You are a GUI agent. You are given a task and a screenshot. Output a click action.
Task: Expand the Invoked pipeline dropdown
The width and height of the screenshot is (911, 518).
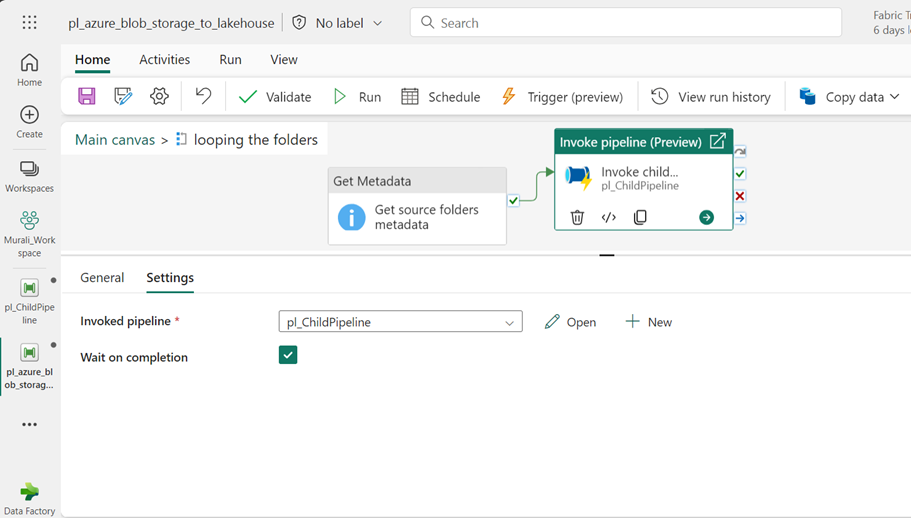(509, 322)
